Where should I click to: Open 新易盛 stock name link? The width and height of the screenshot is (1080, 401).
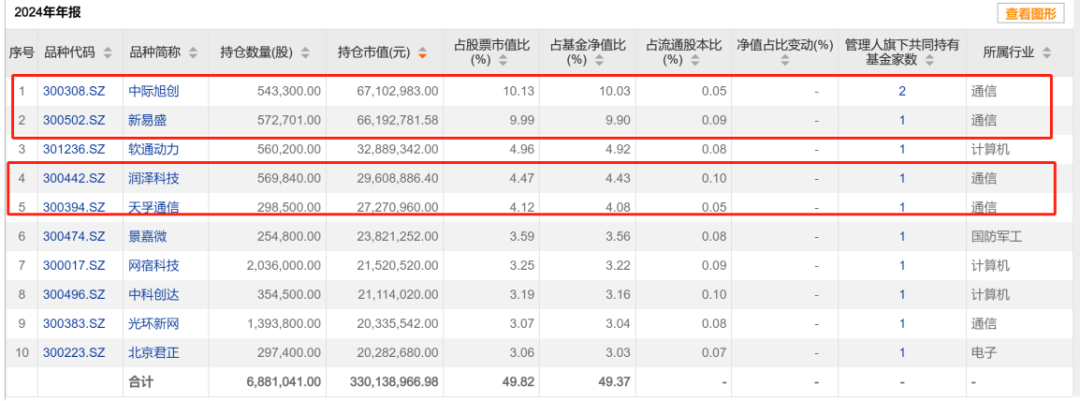click(148, 121)
